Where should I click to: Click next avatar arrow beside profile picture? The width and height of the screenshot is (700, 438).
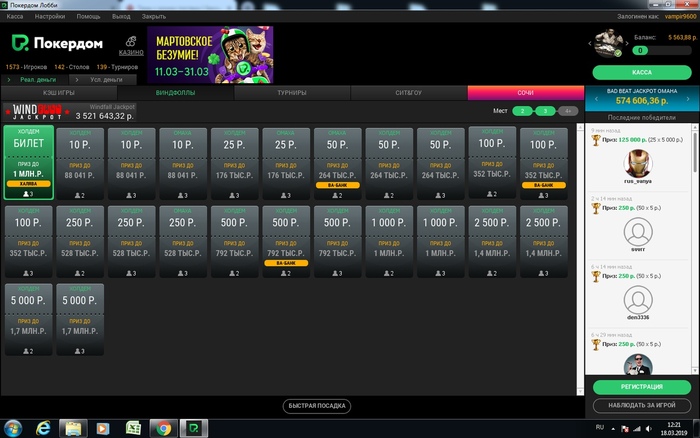click(x=627, y=43)
